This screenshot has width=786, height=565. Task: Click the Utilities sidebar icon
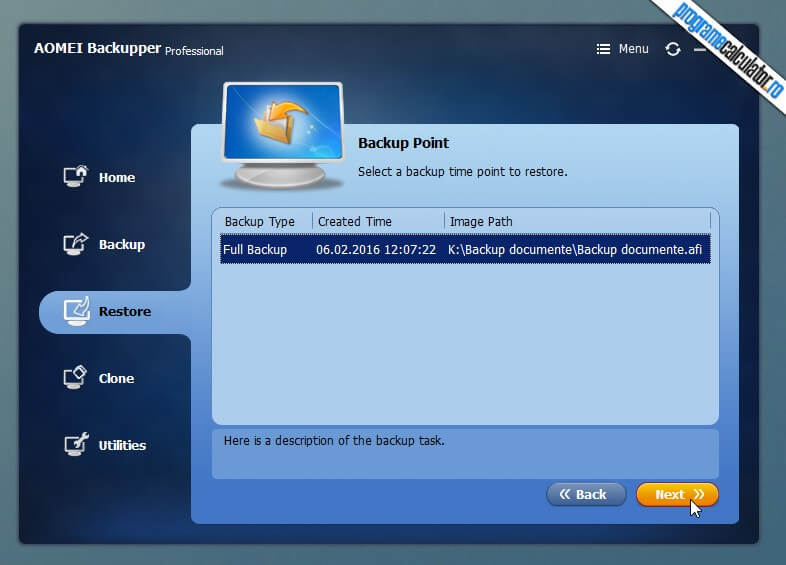[76, 444]
